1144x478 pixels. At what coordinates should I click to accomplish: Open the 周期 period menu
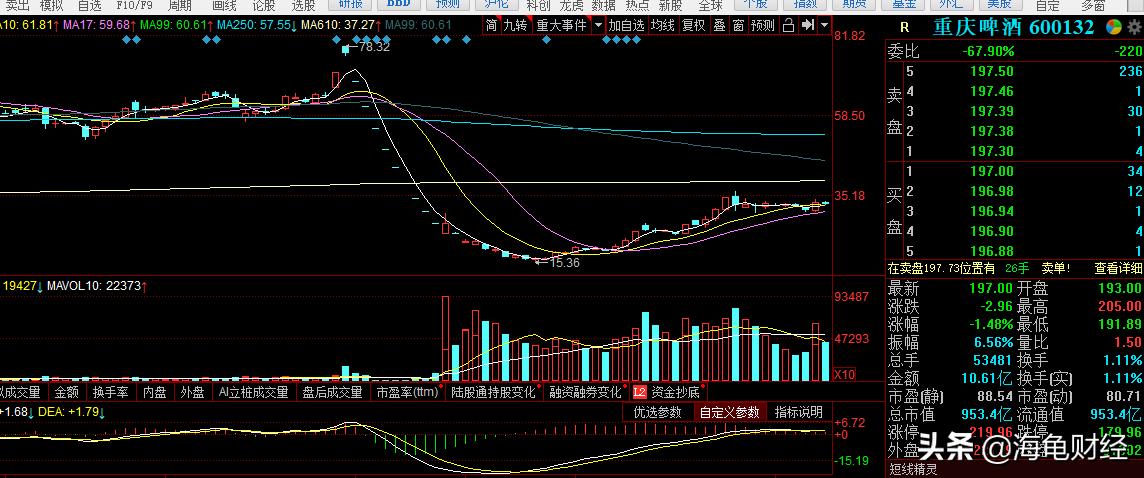179,6
